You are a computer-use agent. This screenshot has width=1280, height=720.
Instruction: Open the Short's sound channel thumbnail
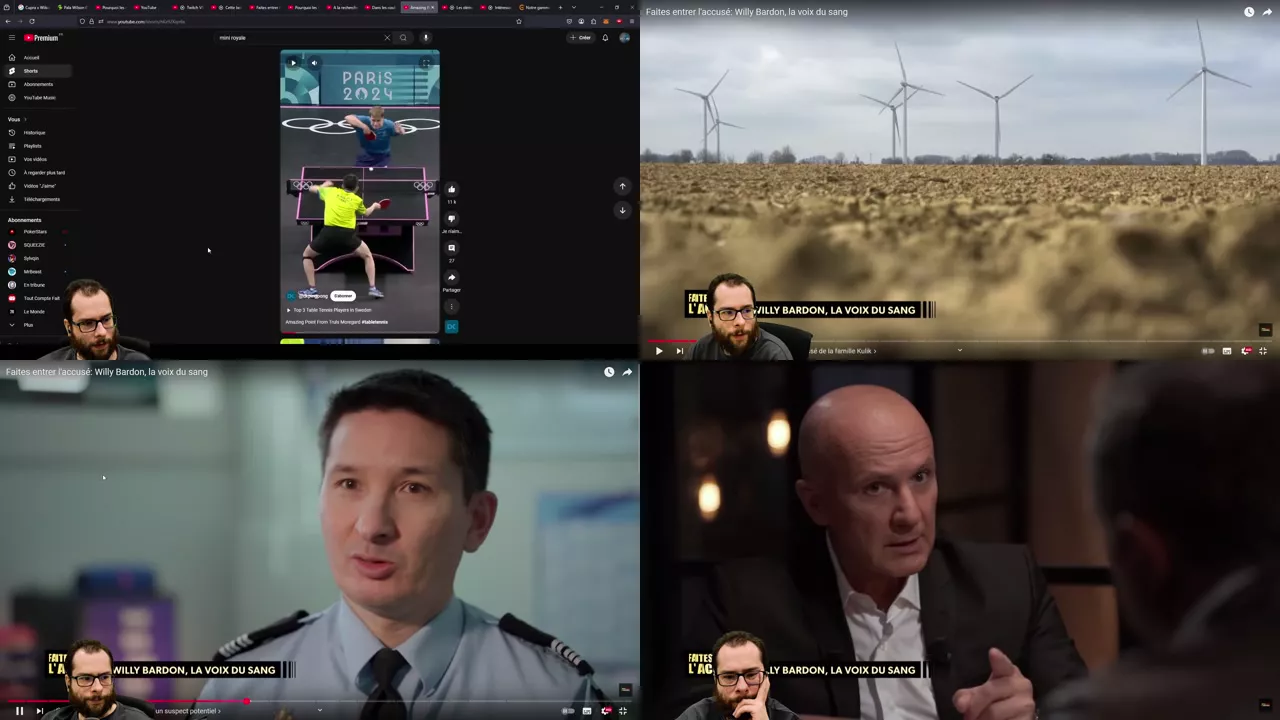(452, 326)
